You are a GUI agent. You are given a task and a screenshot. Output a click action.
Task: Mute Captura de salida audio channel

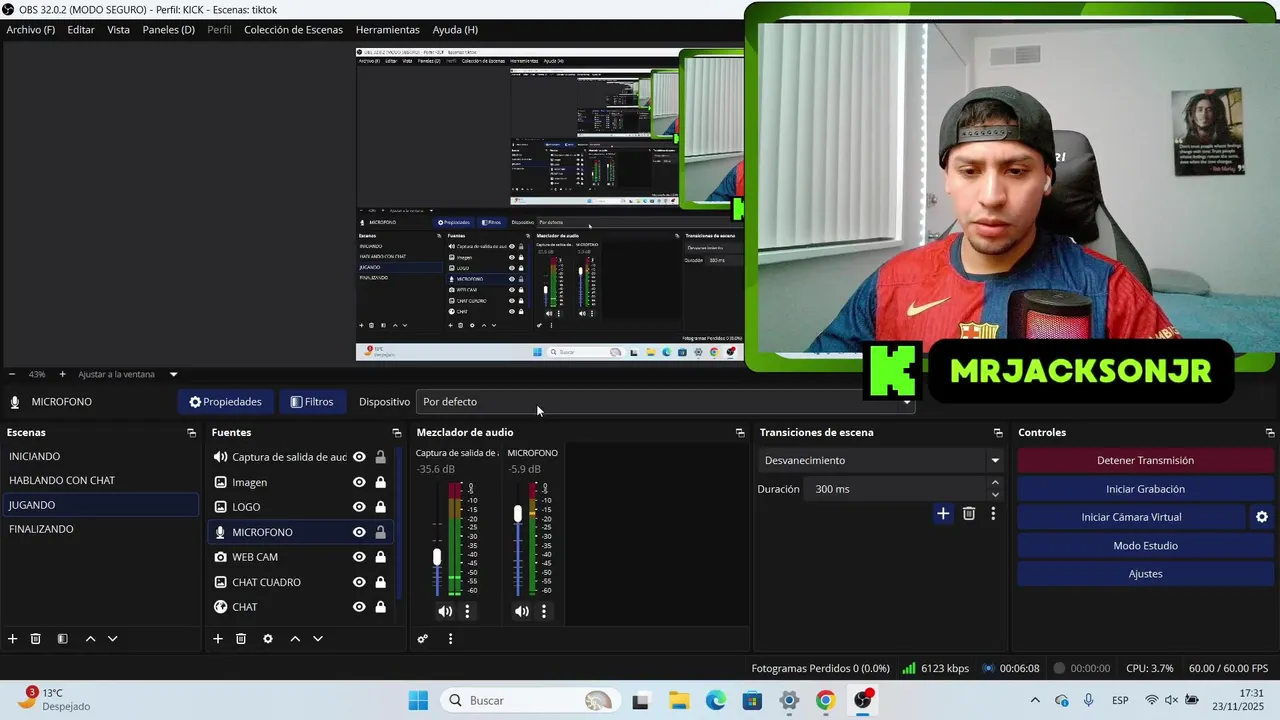click(445, 611)
